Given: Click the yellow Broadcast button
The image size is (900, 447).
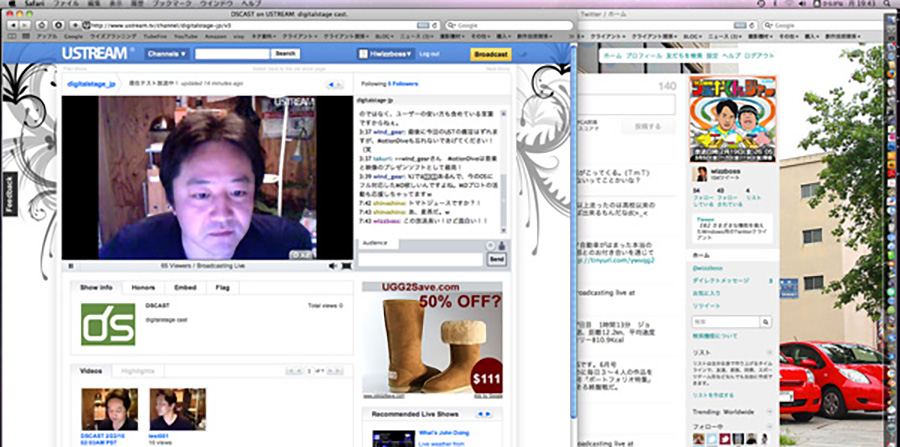Looking at the screenshot, I should pos(491,54).
